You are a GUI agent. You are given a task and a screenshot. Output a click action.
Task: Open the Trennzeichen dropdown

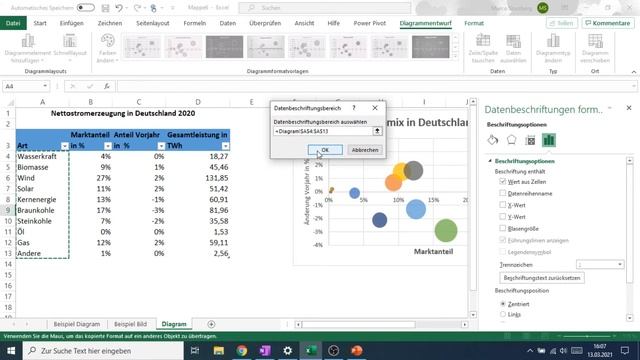620,264
